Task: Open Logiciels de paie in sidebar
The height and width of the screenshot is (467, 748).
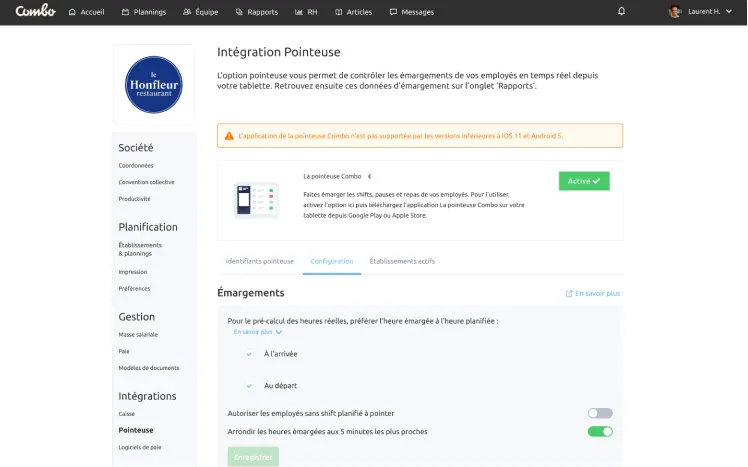Action: (140, 447)
